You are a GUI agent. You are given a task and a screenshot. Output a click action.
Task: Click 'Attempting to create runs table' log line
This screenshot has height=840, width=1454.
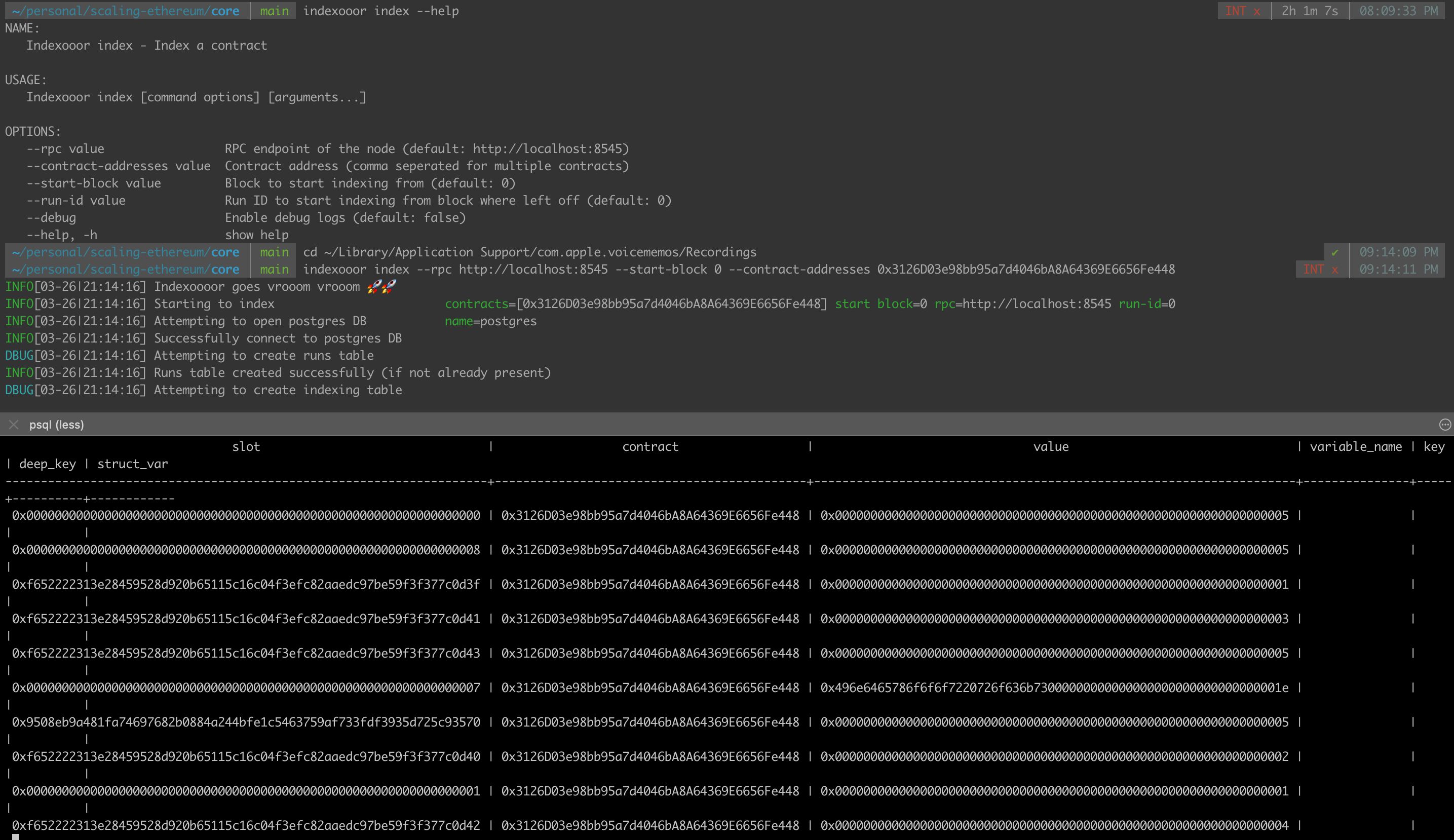189,356
